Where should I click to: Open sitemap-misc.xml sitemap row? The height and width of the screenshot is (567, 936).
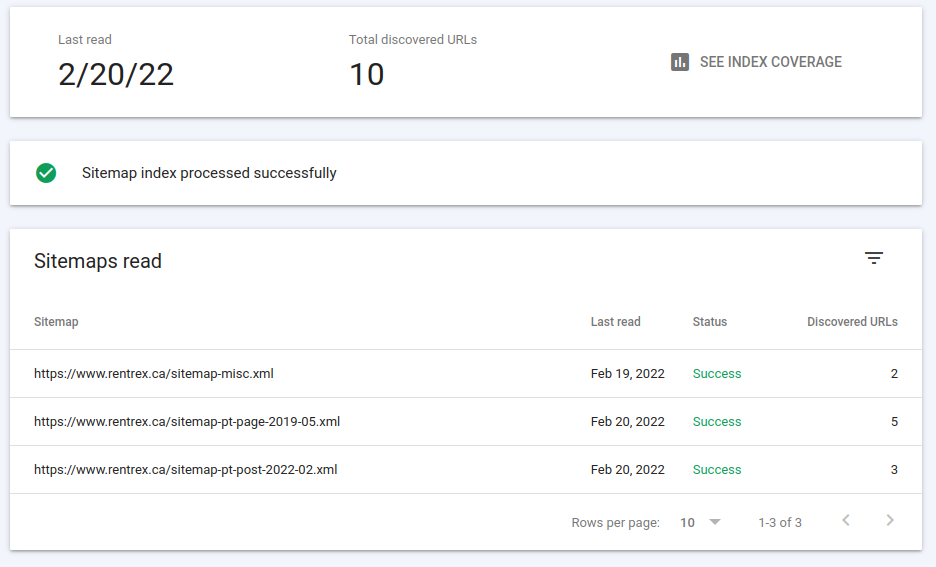pos(466,374)
